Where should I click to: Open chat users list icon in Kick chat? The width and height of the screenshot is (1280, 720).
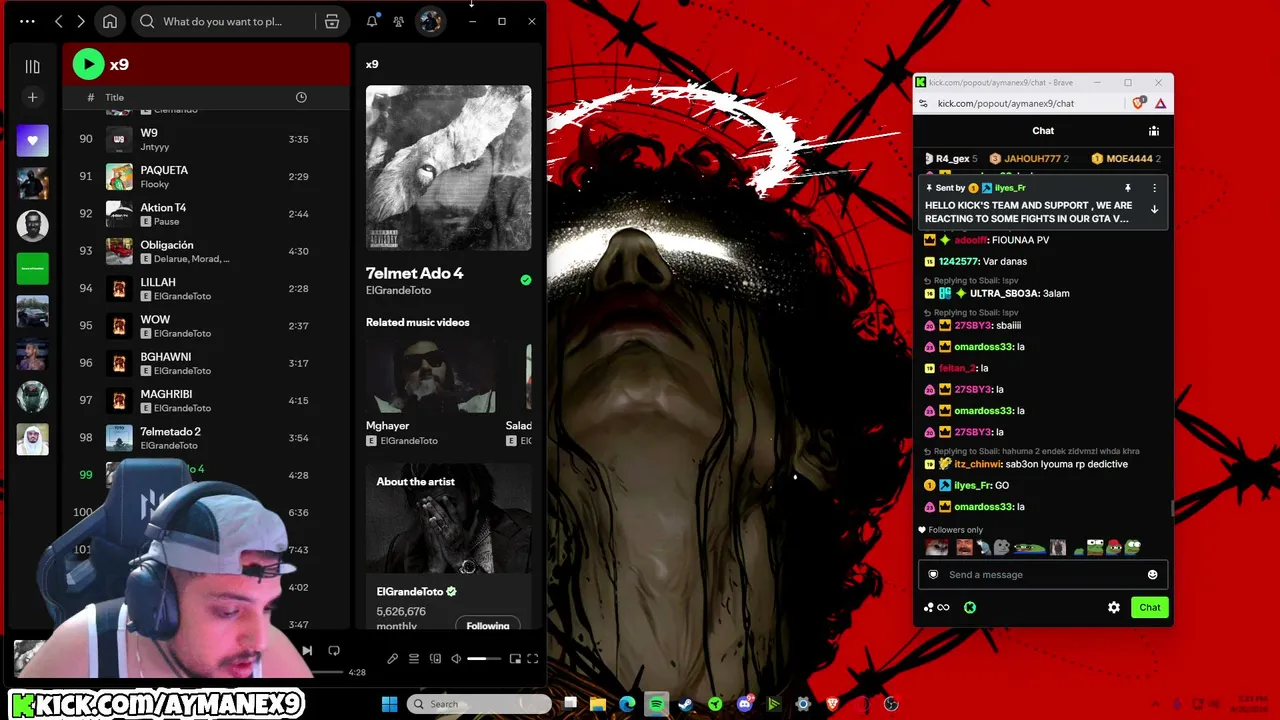(1154, 131)
